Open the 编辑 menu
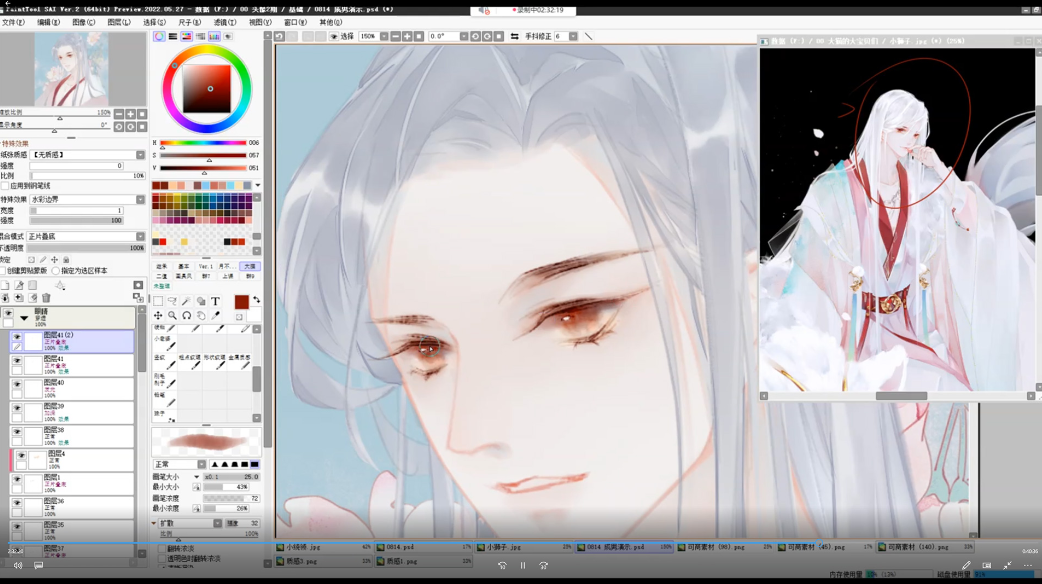This screenshot has width=1042, height=584. pos(49,22)
